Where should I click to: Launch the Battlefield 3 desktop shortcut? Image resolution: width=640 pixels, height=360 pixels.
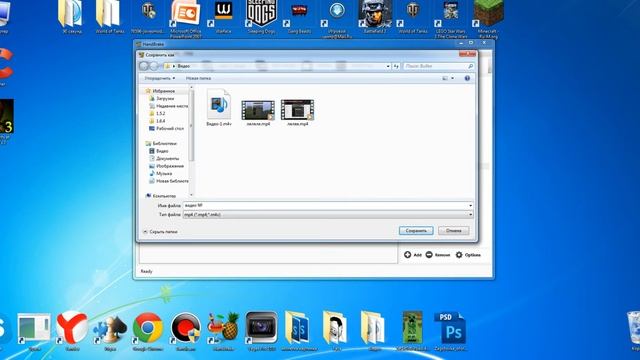(375, 17)
